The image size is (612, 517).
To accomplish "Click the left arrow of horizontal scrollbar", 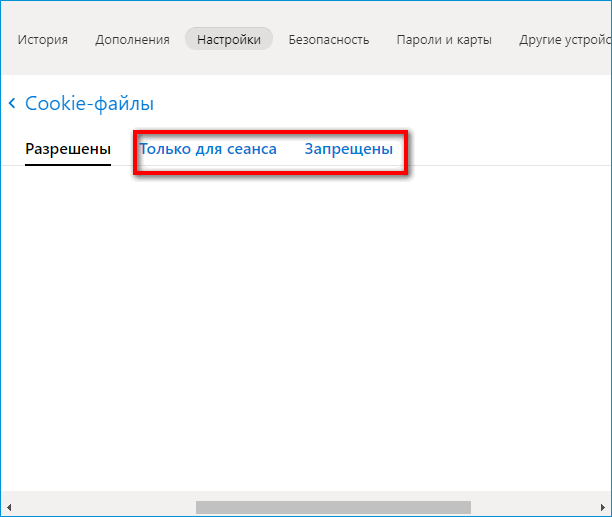I will pos(9,507).
